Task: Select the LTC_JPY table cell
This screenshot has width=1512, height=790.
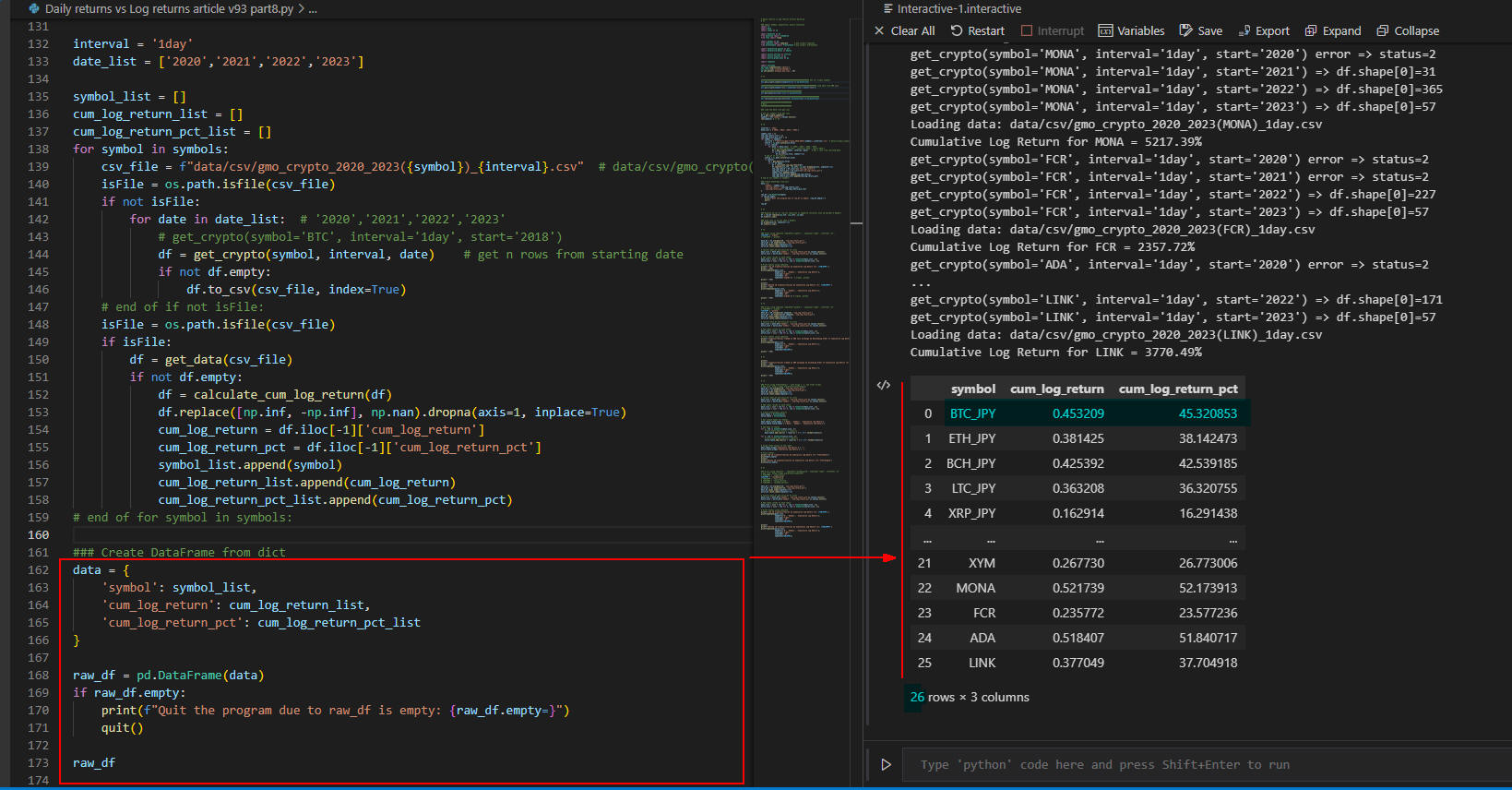Action: coord(973,488)
